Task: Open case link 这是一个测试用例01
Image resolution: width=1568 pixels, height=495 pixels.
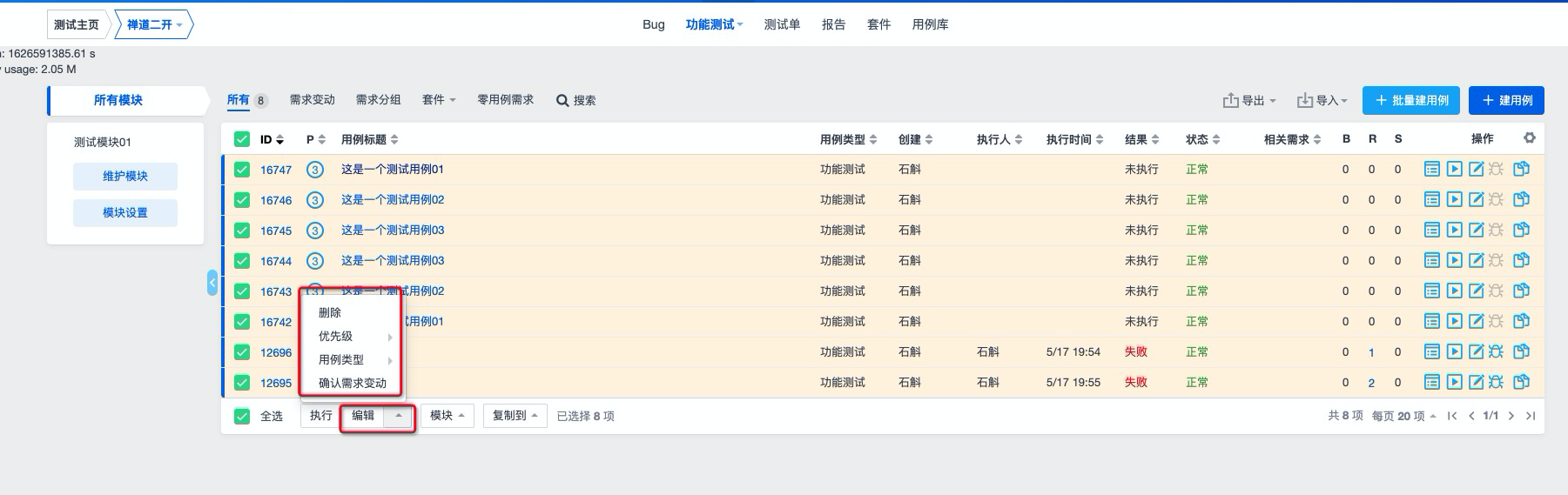Action: click(392, 169)
